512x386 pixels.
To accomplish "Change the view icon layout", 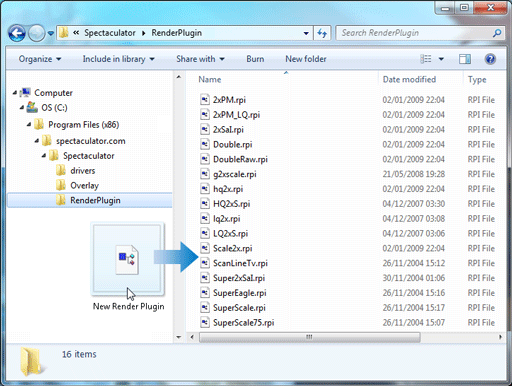I will [426, 59].
